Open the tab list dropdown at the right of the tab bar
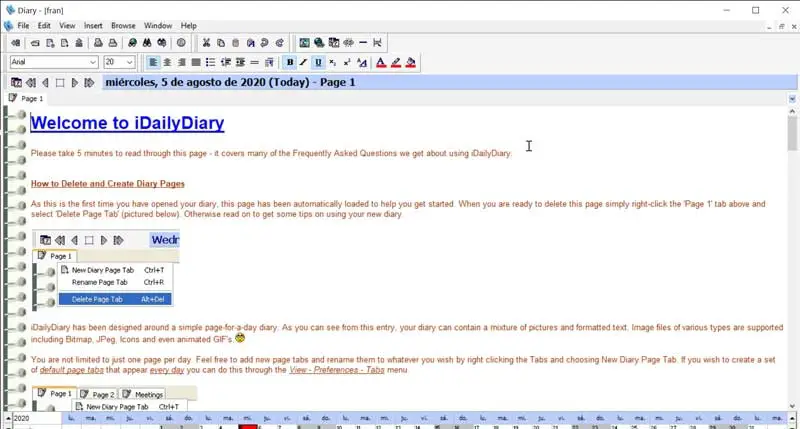This screenshot has width=800, height=429. point(792,99)
